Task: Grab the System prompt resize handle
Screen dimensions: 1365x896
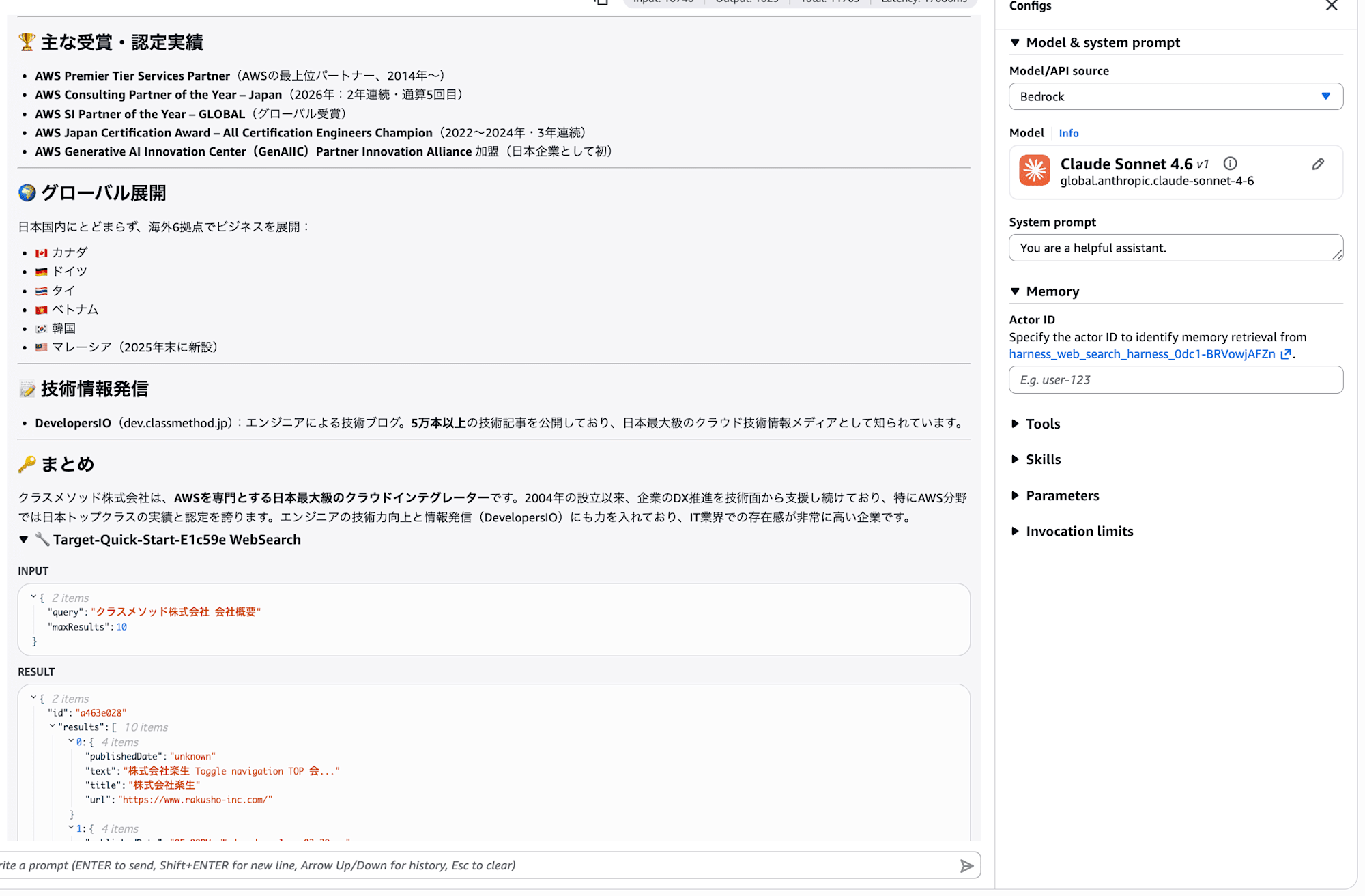Action: [x=1337, y=255]
